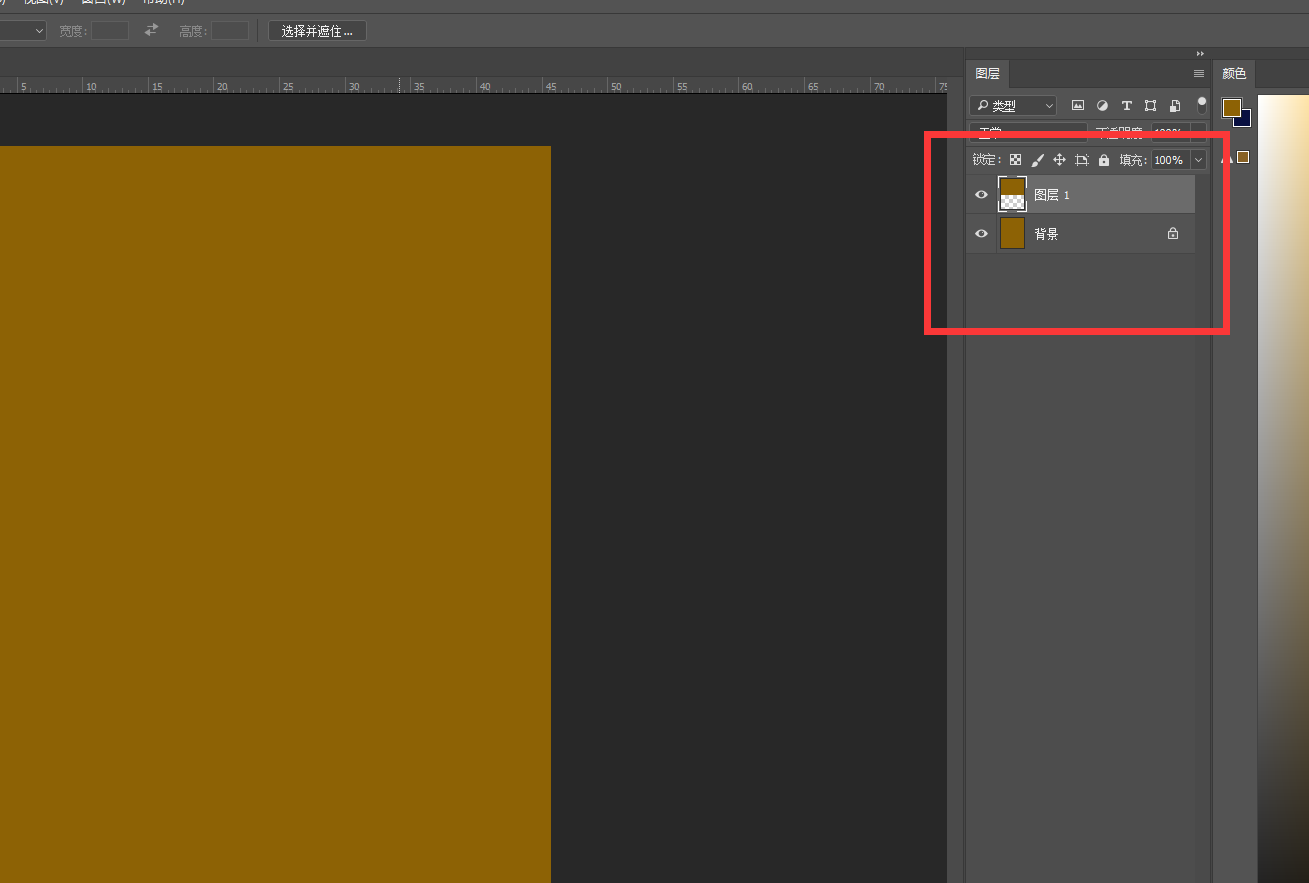Click the background color swatch
Viewport: 1309px width, 883px height.
(1245, 120)
